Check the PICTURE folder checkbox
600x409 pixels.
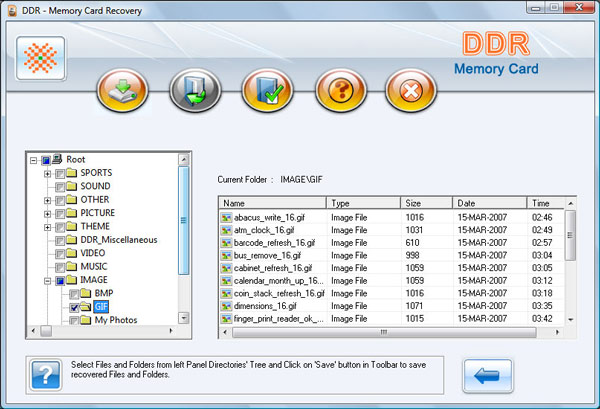[x=60, y=214]
